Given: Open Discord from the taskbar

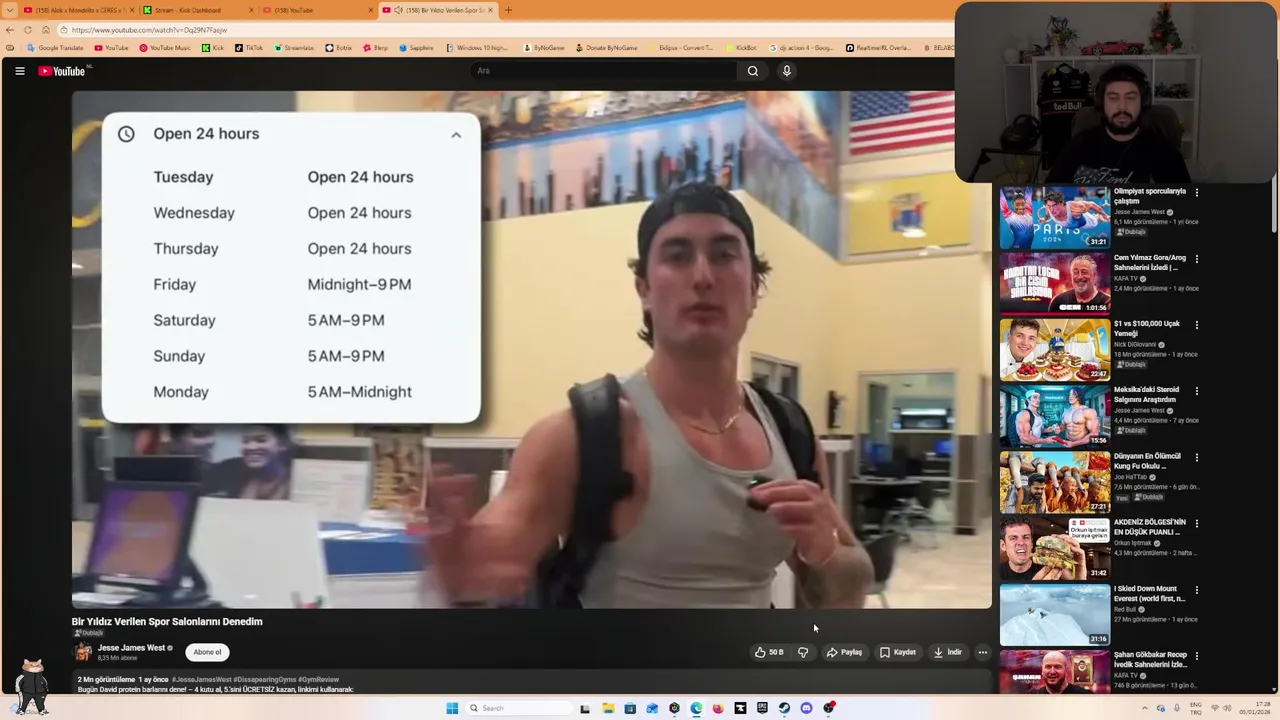Looking at the screenshot, I should pyautogui.click(x=806, y=708).
